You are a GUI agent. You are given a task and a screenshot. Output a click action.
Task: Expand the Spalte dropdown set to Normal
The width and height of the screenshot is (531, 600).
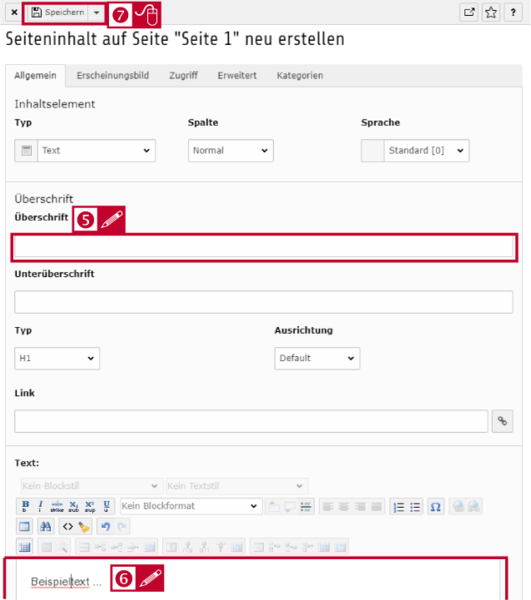pyautogui.click(x=231, y=150)
